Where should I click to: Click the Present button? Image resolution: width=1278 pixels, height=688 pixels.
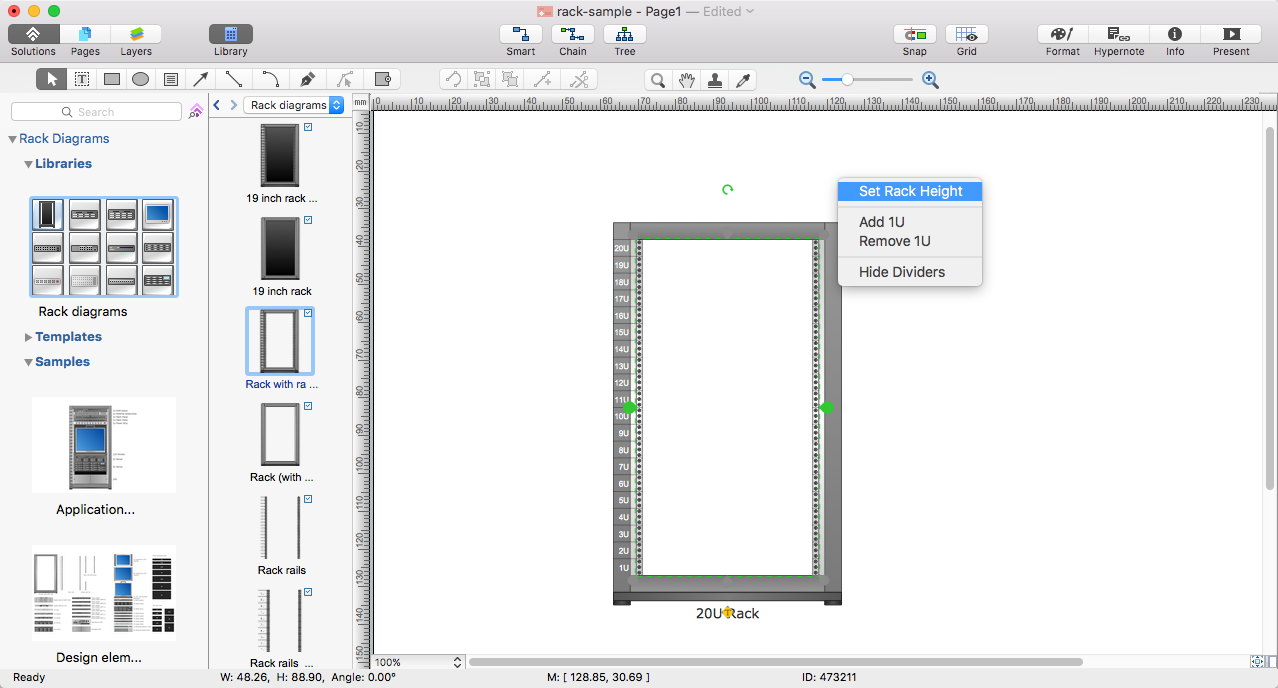[1230, 34]
